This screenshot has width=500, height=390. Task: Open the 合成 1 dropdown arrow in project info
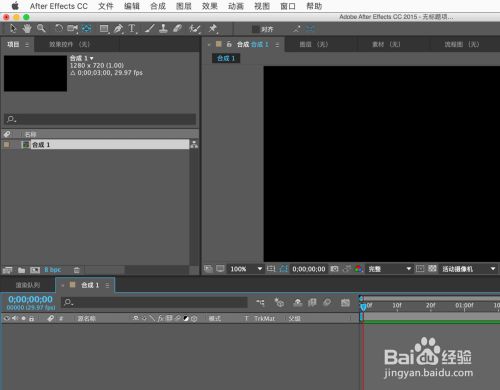coord(92,58)
